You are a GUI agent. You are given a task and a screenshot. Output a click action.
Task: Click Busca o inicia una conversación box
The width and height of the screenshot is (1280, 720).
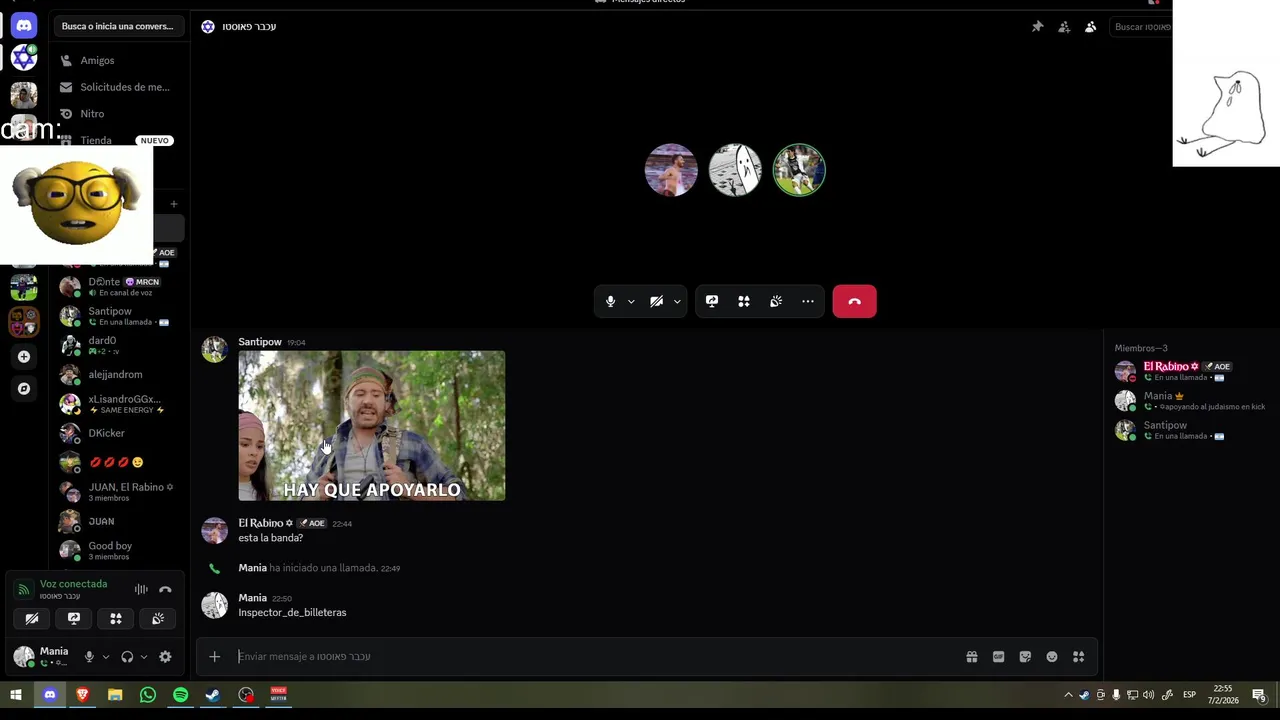click(x=118, y=26)
